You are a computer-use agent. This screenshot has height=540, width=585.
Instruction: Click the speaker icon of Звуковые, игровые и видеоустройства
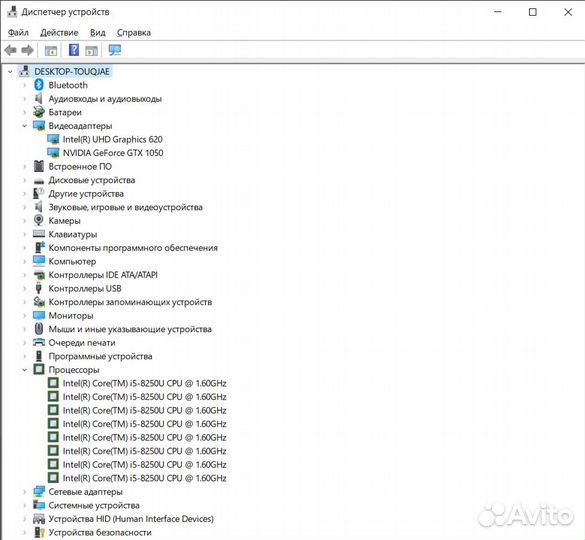[x=38, y=207]
